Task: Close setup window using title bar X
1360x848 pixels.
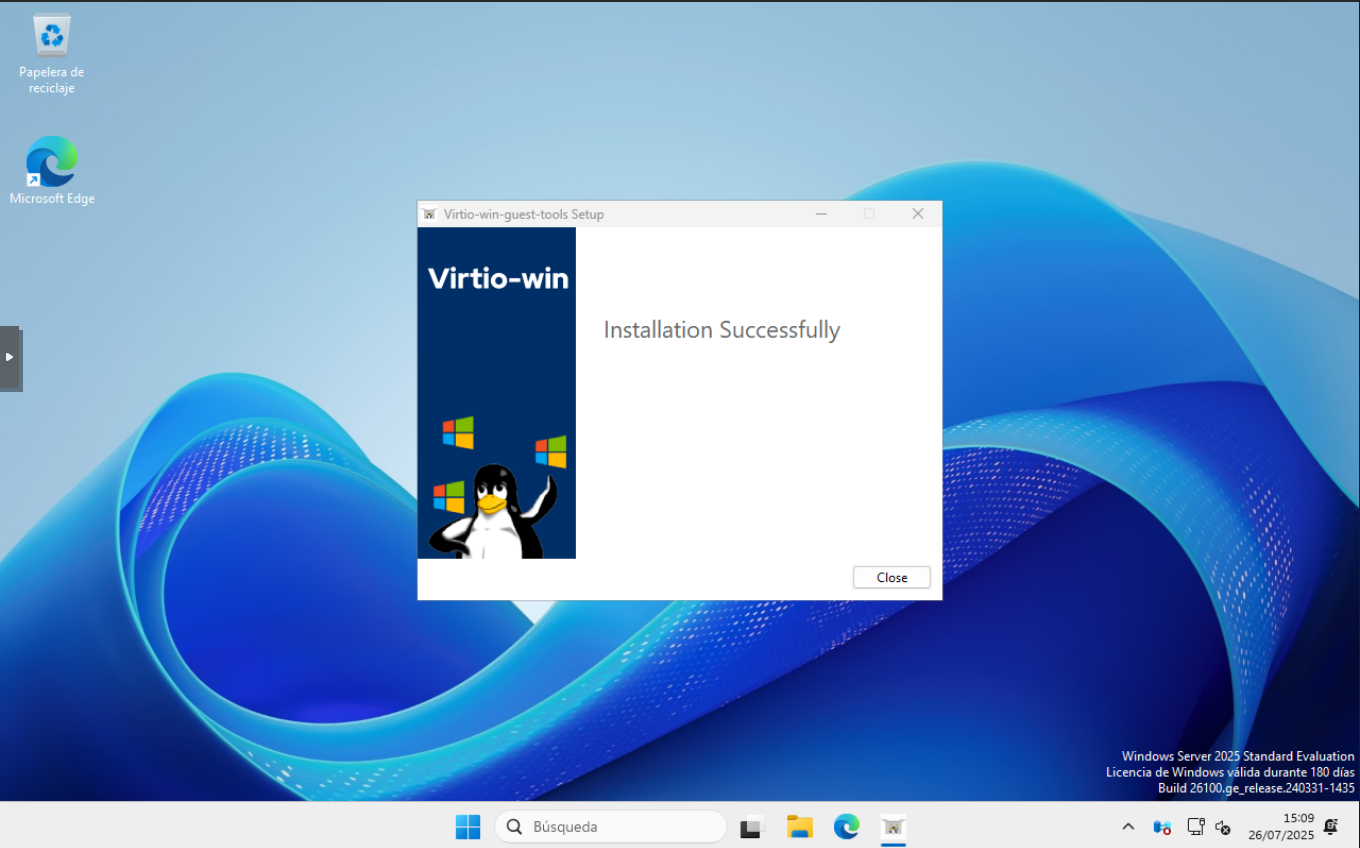Action: [917, 214]
